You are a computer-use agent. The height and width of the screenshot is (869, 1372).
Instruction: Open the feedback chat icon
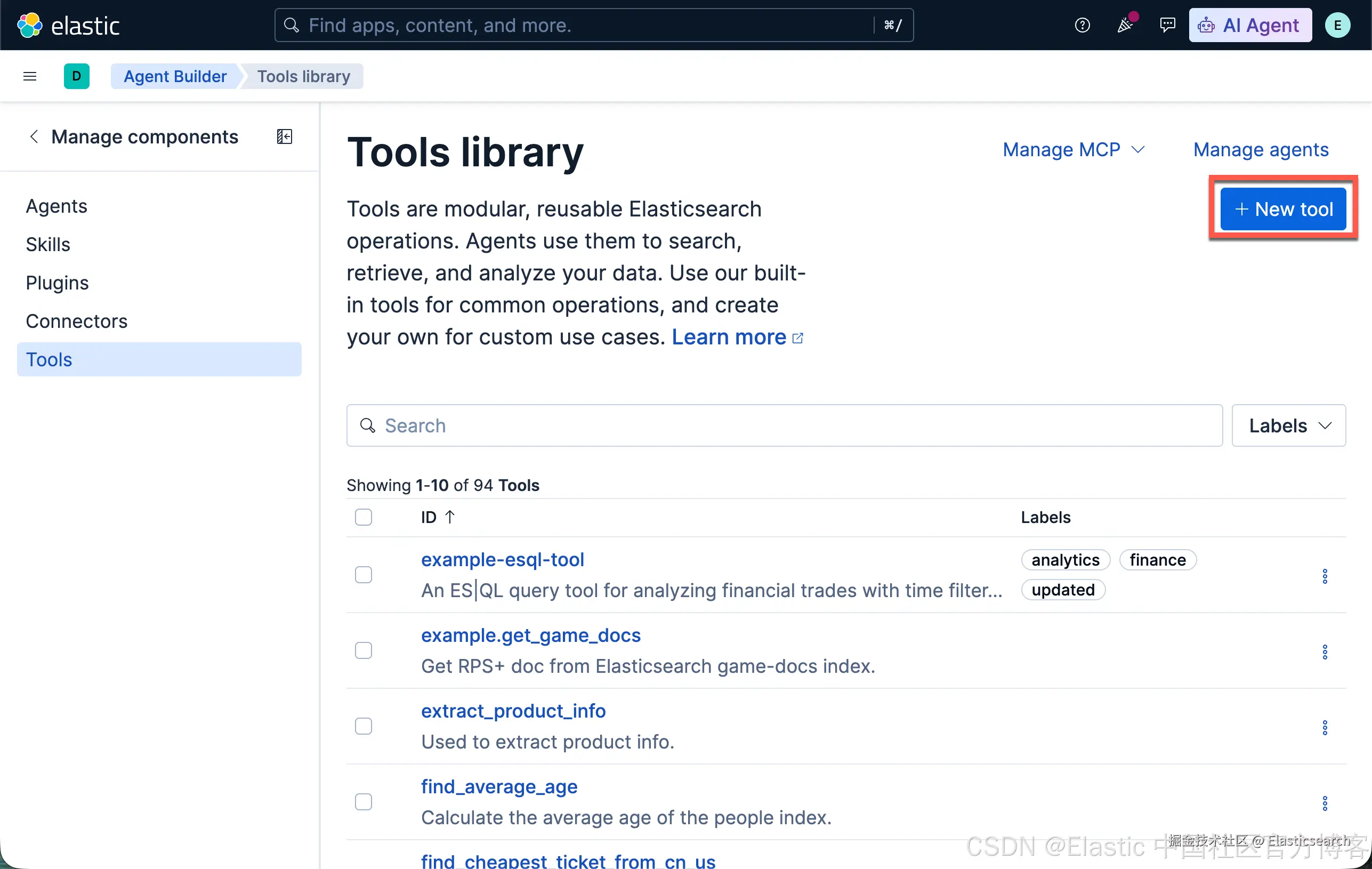click(1167, 25)
